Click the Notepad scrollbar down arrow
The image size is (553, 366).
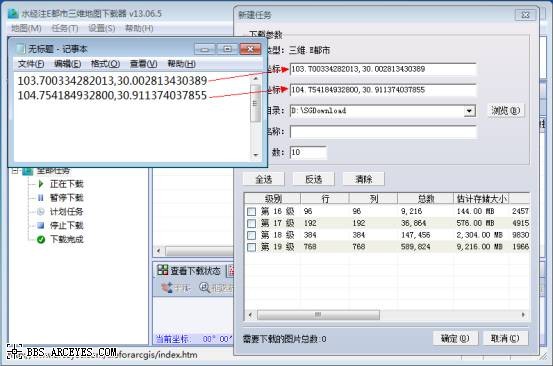(x=256, y=155)
